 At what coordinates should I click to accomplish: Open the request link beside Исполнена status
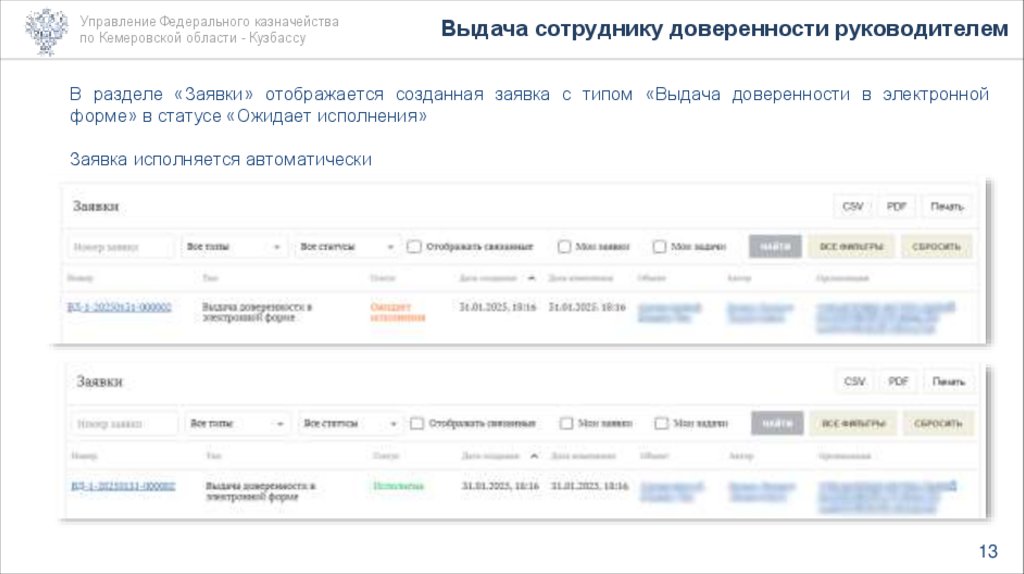click(123, 486)
